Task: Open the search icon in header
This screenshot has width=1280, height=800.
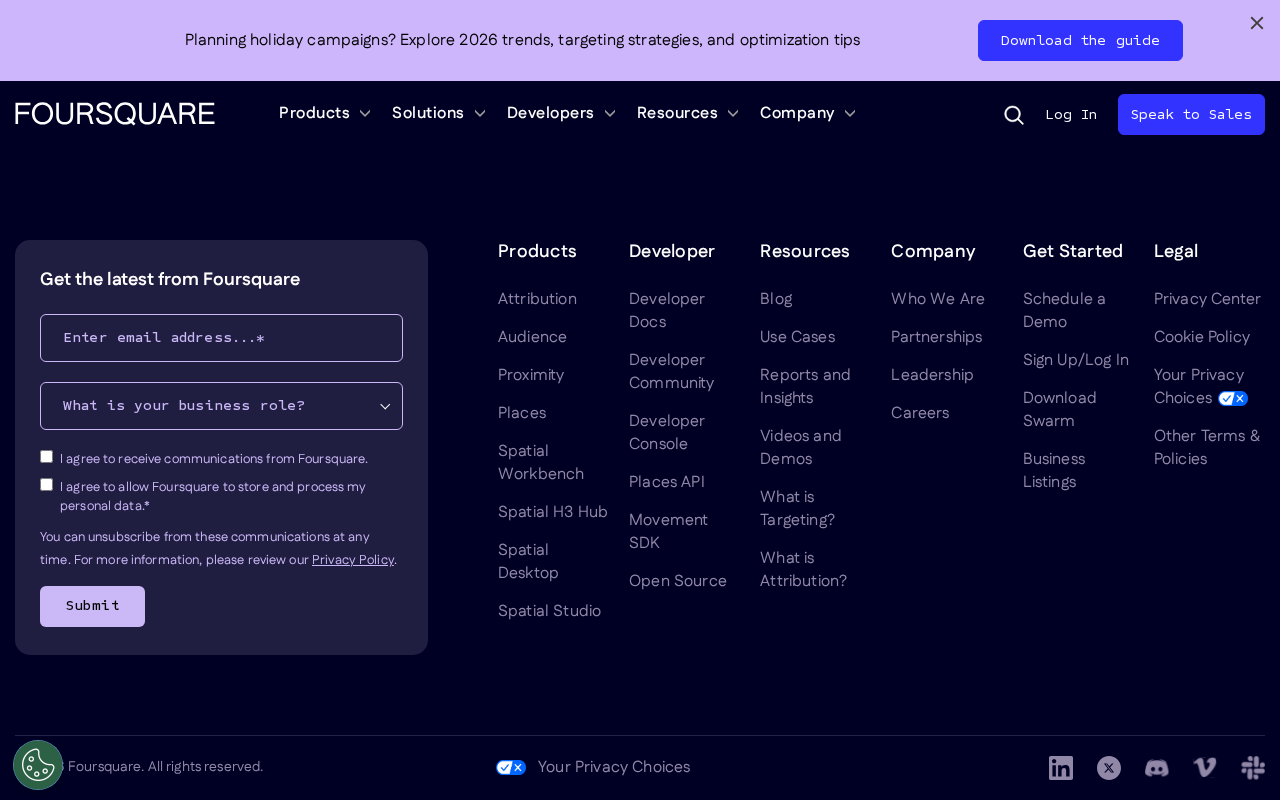Action: pyautogui.click(x=1014, y=115)
